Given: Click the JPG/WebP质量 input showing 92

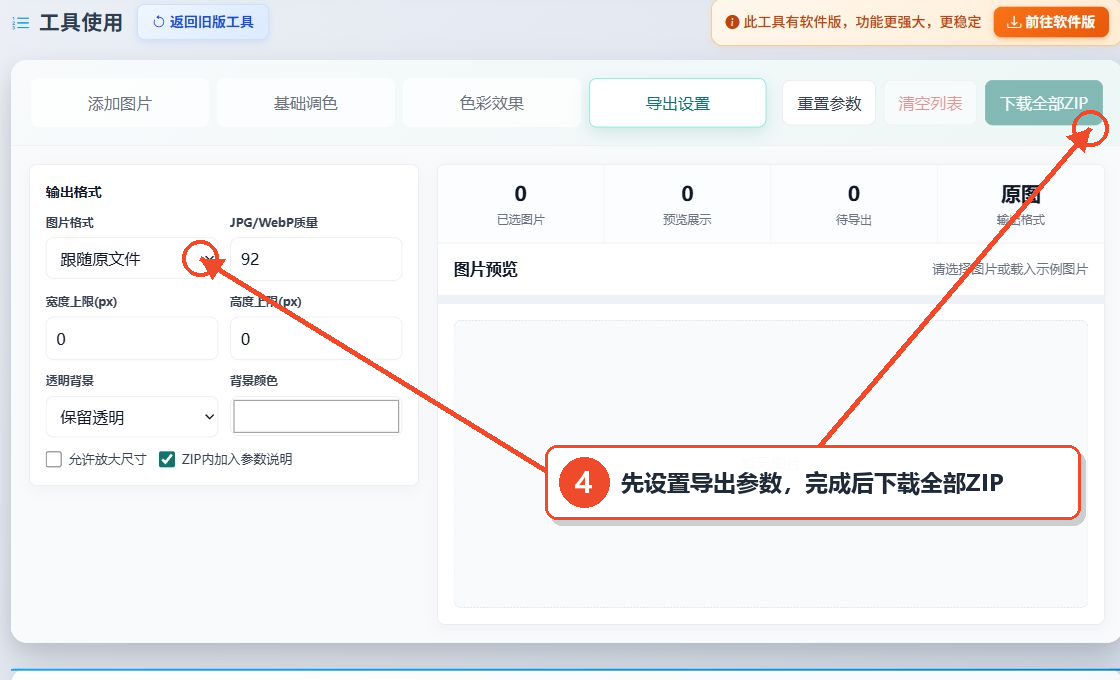Looking at the screenshot, I should (x=316, y=259).
